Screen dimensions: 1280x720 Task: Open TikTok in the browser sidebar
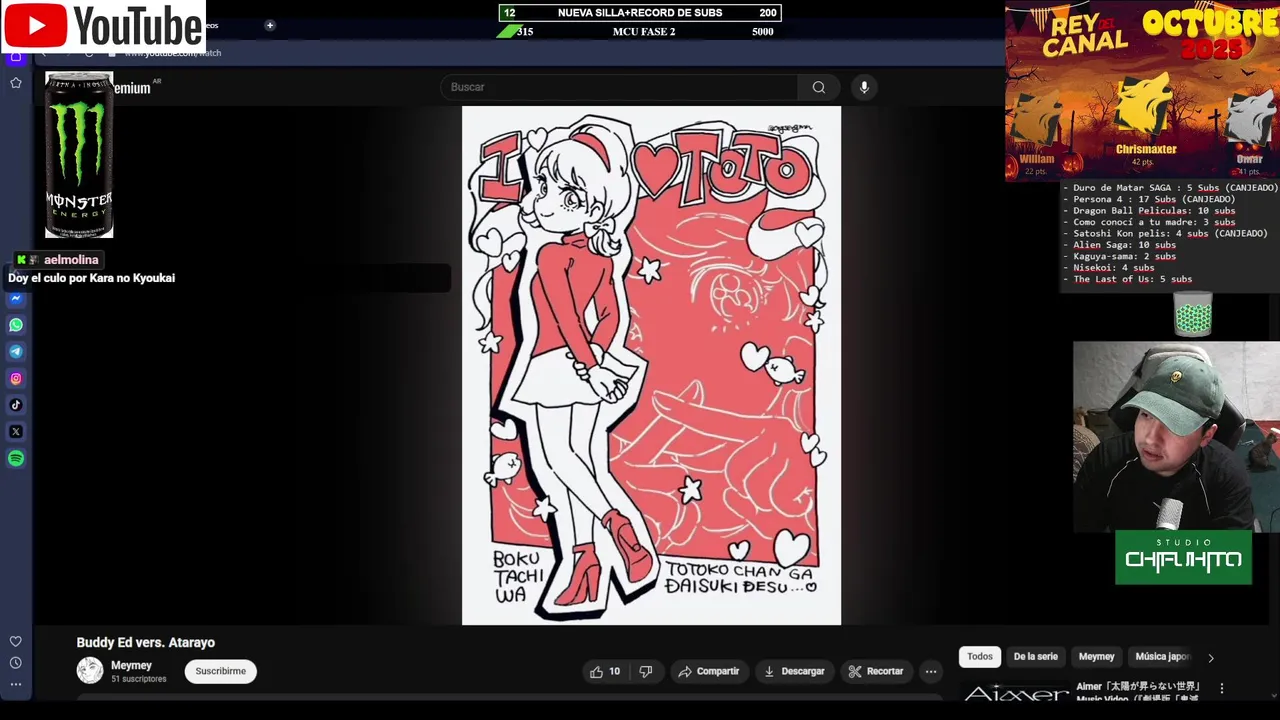point(16,405)
